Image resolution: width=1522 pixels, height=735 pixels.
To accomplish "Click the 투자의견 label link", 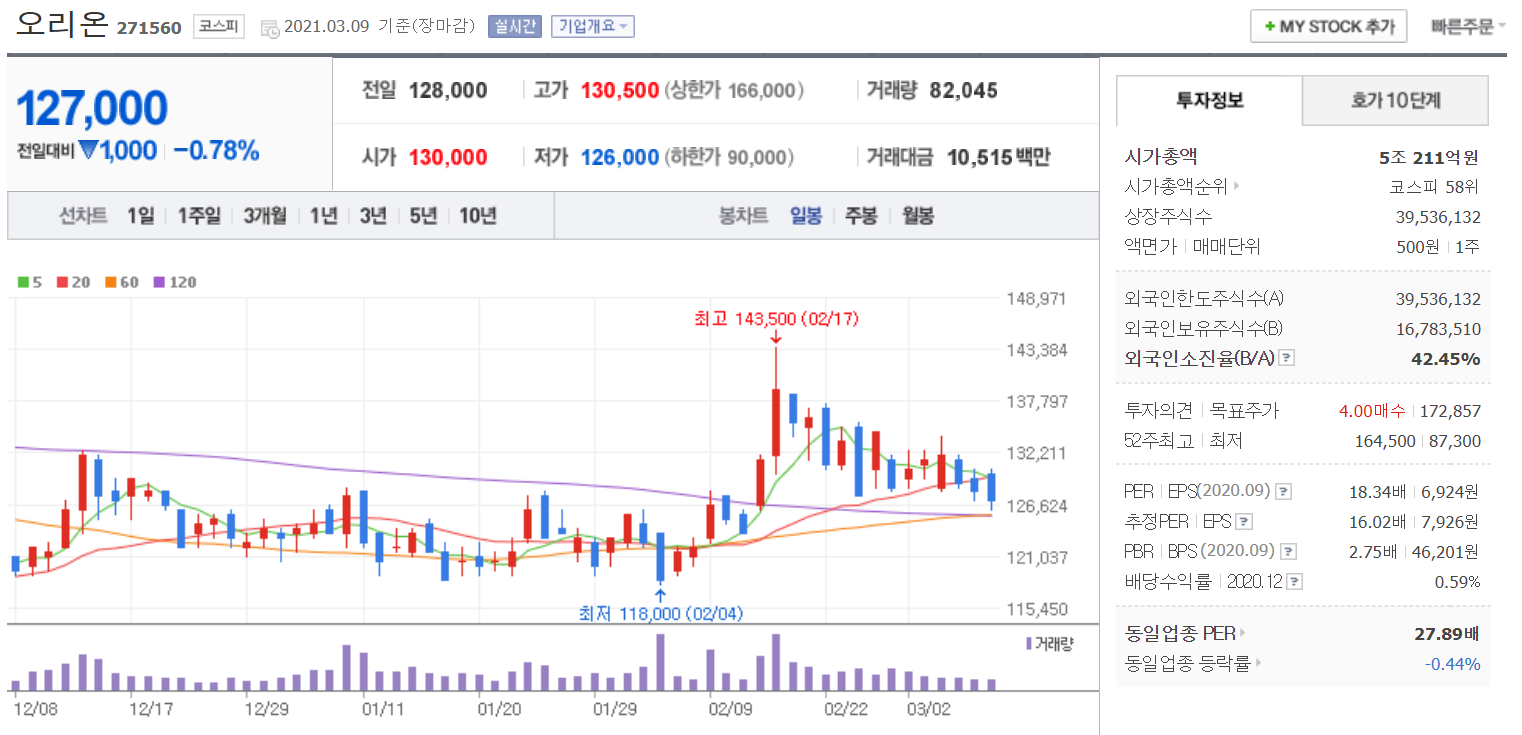I will pos(1158,410).
